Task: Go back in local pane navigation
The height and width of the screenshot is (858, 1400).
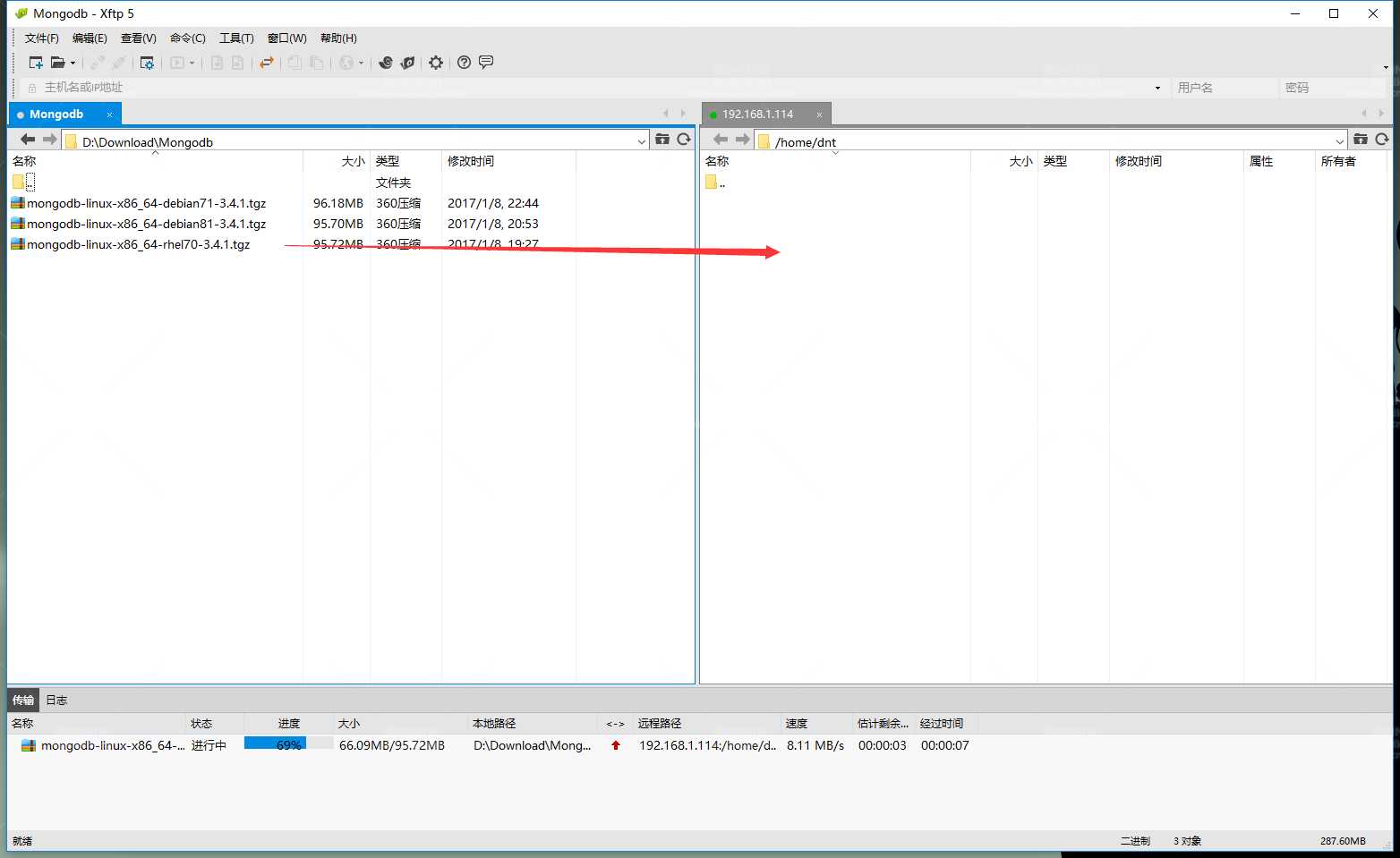Action: click(28, 140)
